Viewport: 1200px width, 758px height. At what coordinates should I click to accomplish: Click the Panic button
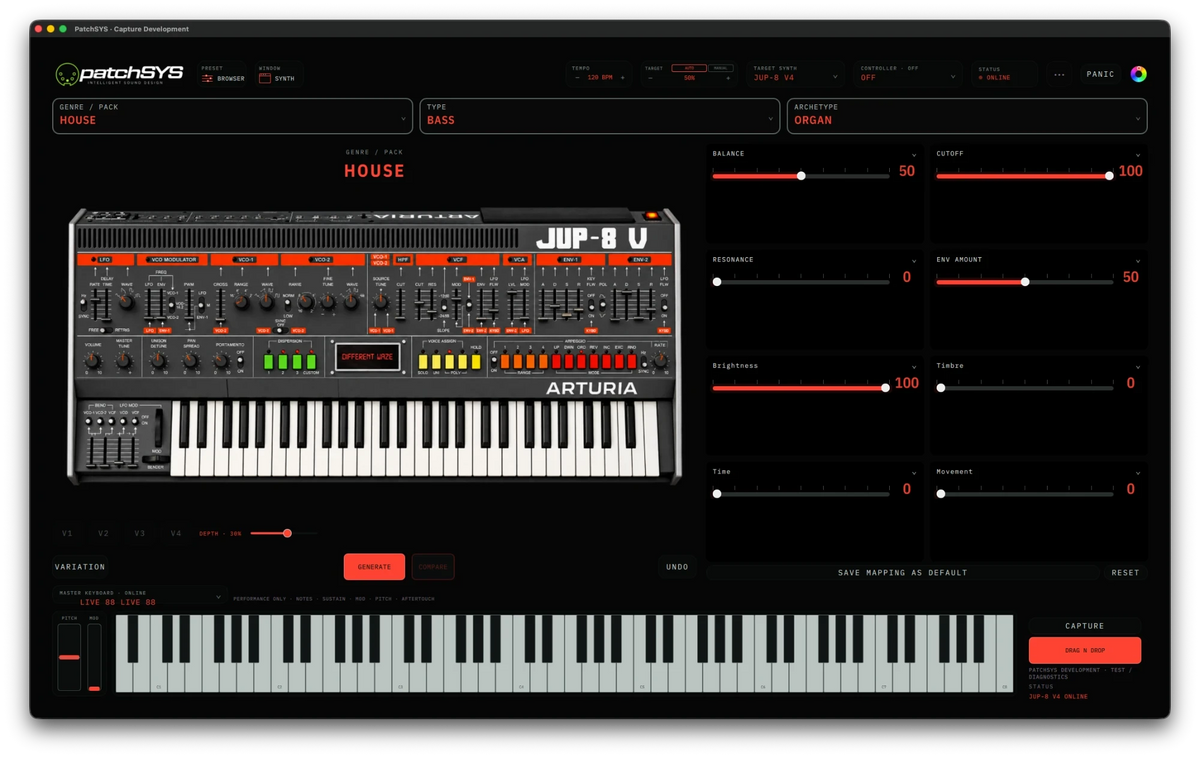pos(1100,74)
